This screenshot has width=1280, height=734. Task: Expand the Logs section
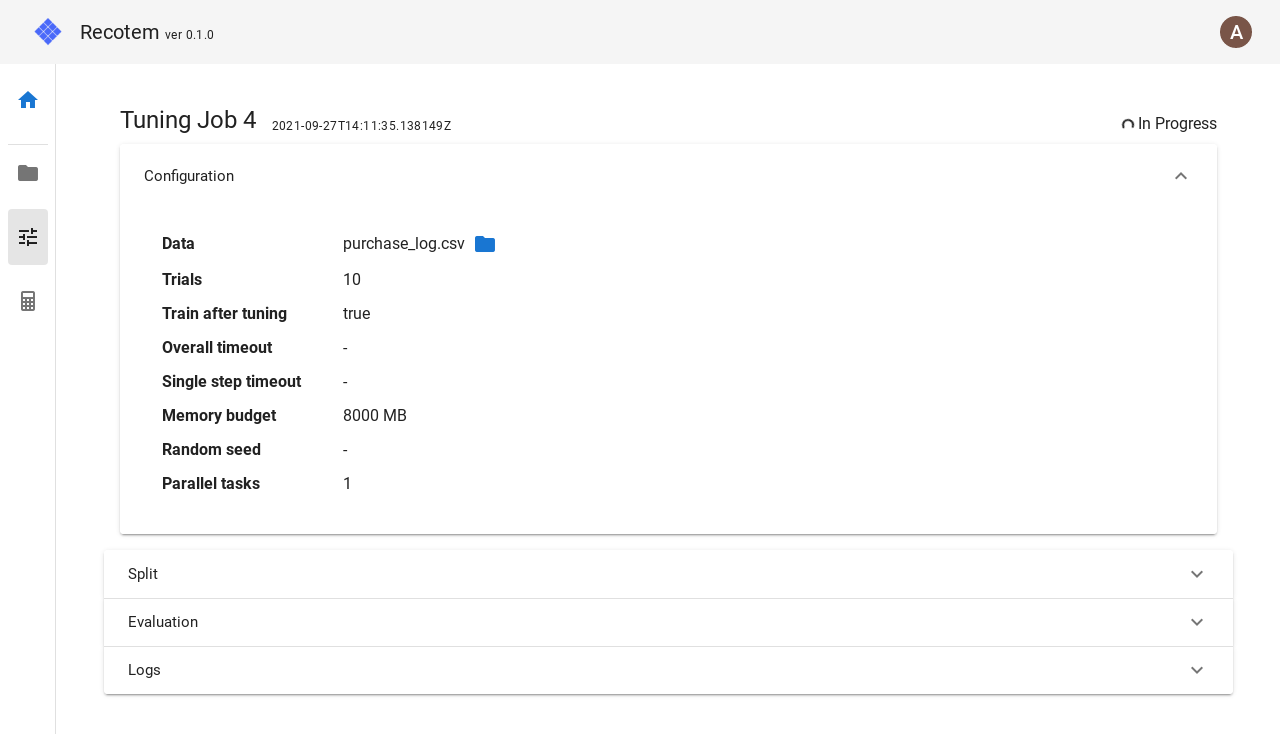(1197, 670)
